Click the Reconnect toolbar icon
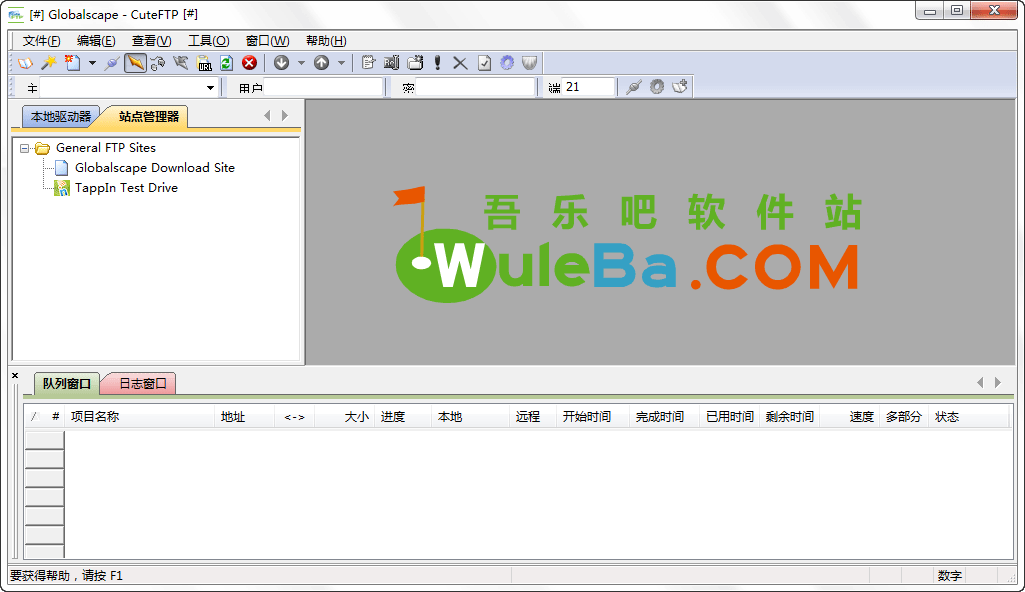Screen dimensions: 1025x592 (158, 63)
